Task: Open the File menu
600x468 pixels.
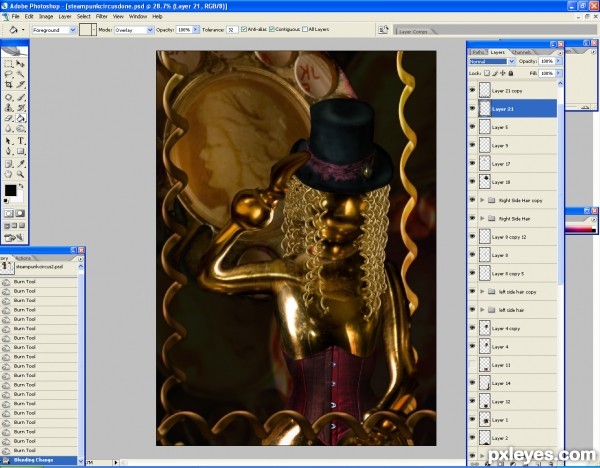Action: (15, 16)
